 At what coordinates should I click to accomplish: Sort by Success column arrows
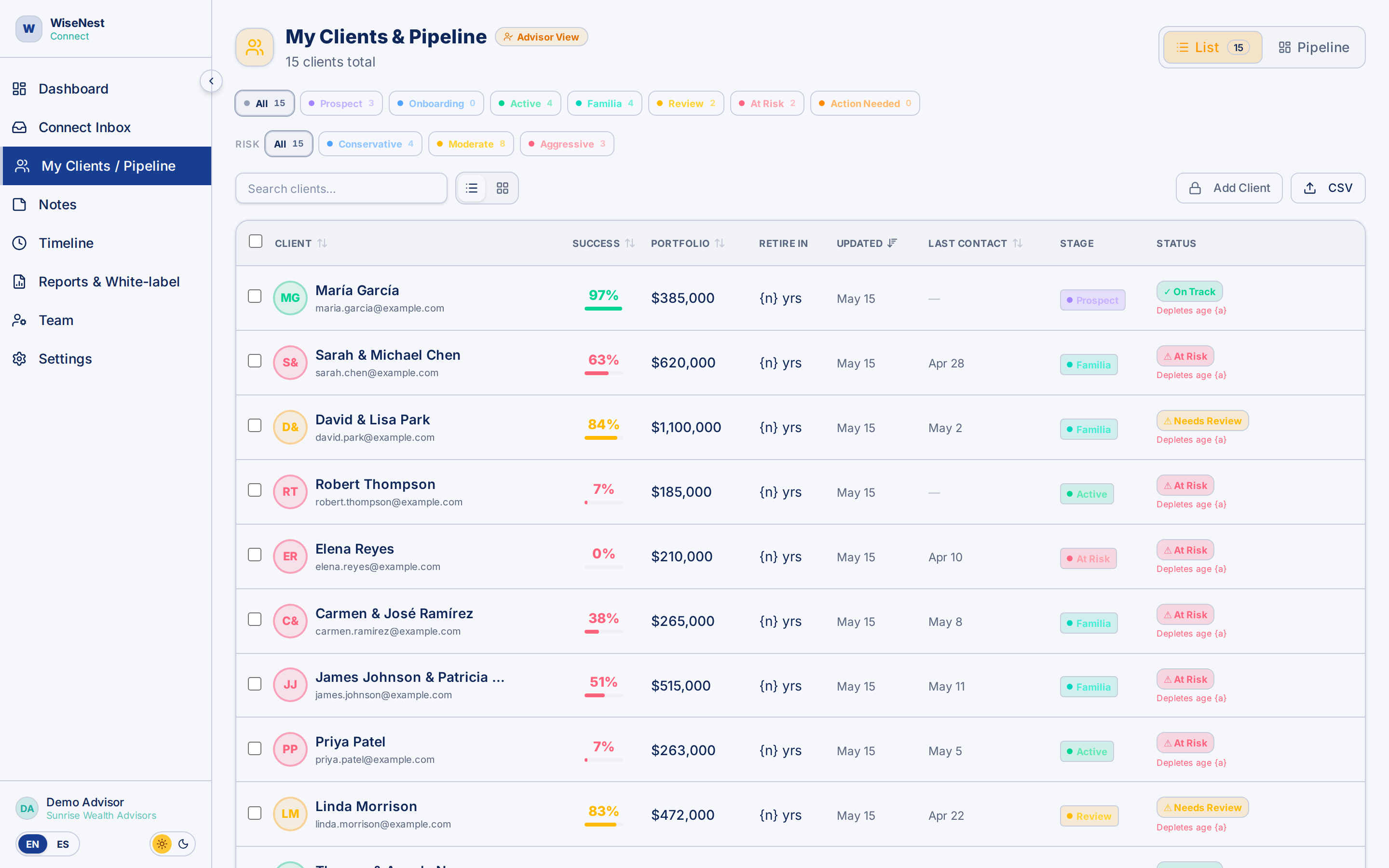(x=630, y=244)
